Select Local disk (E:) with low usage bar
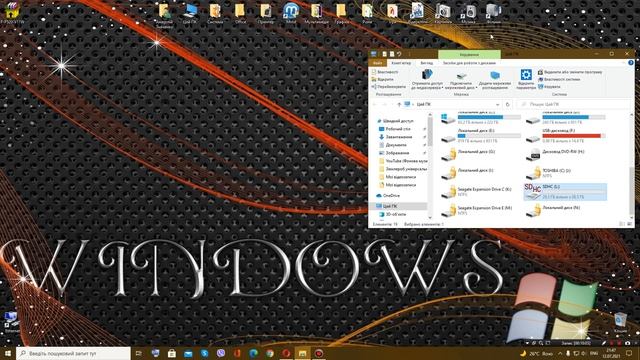Viewport: 640px width, 360px height. pos(489,136)
